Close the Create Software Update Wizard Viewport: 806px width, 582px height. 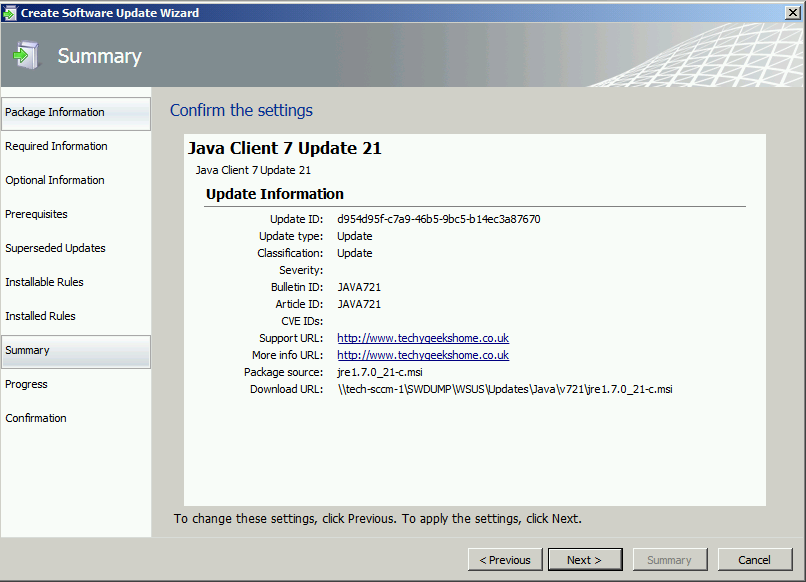point(793,13)
